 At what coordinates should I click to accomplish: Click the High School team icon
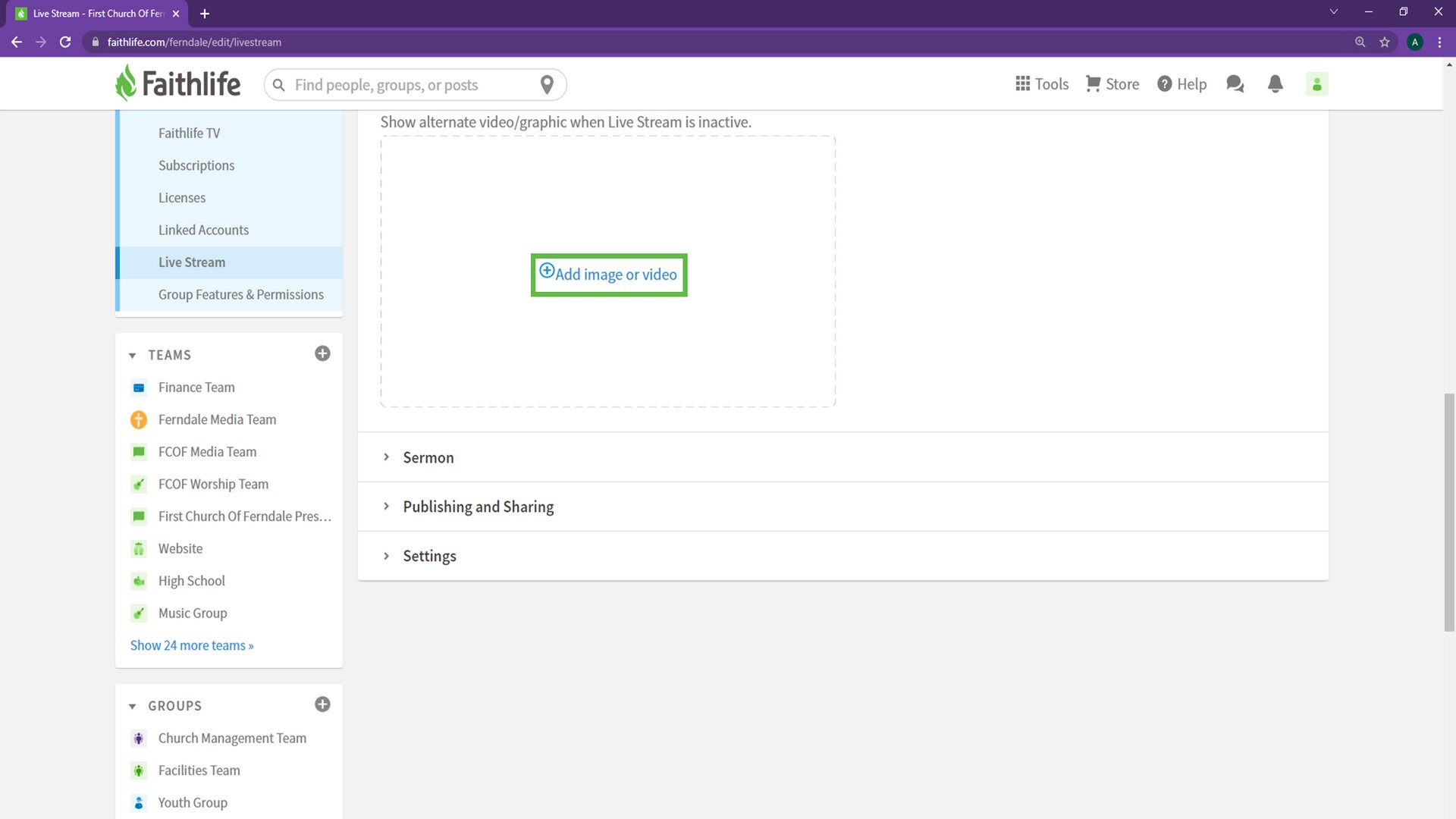139,582
